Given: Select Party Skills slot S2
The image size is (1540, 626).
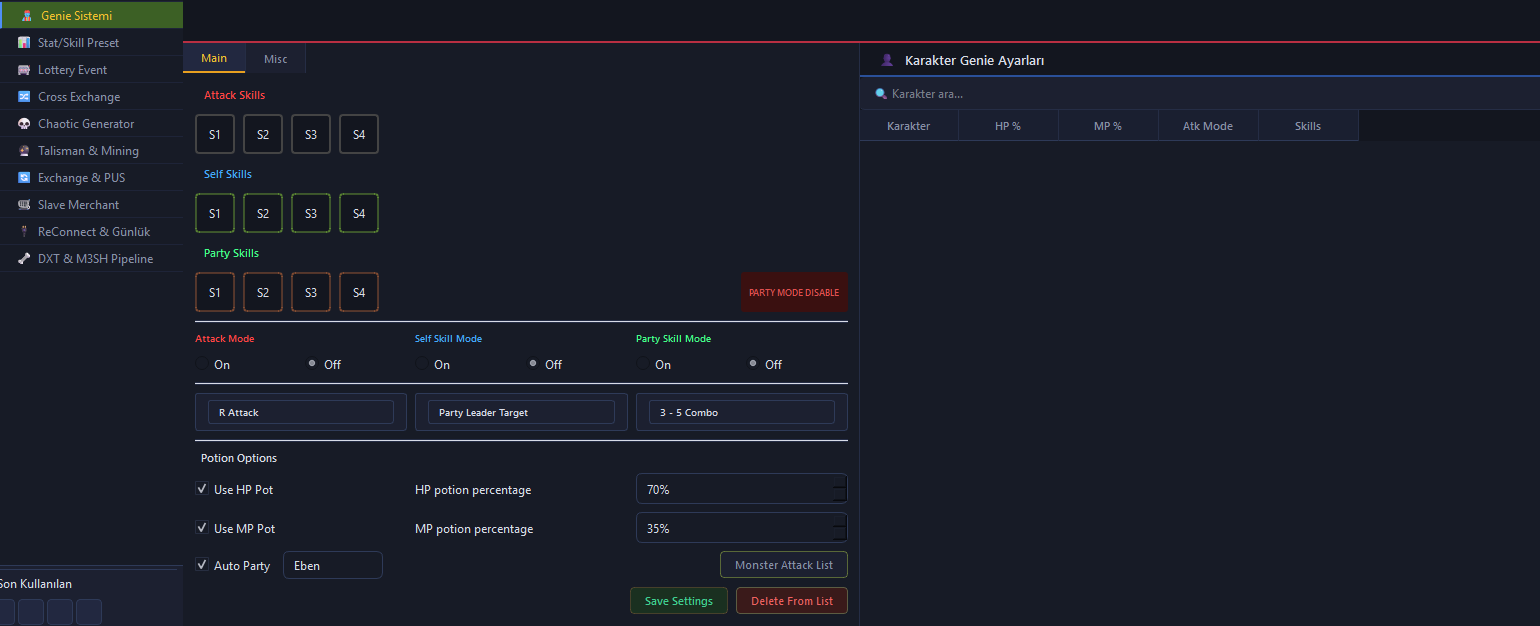Looking at the screenshot, I should coord(263,292).
